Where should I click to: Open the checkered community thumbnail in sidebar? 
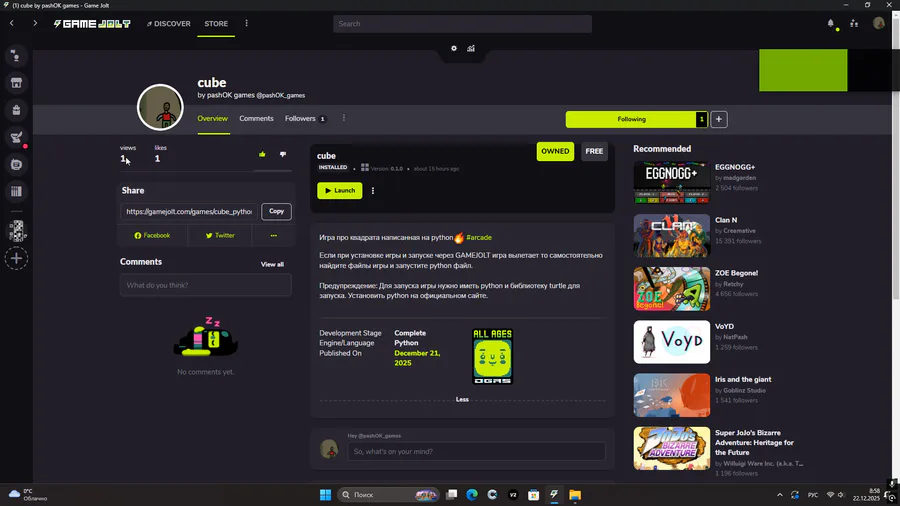point(17,231)
